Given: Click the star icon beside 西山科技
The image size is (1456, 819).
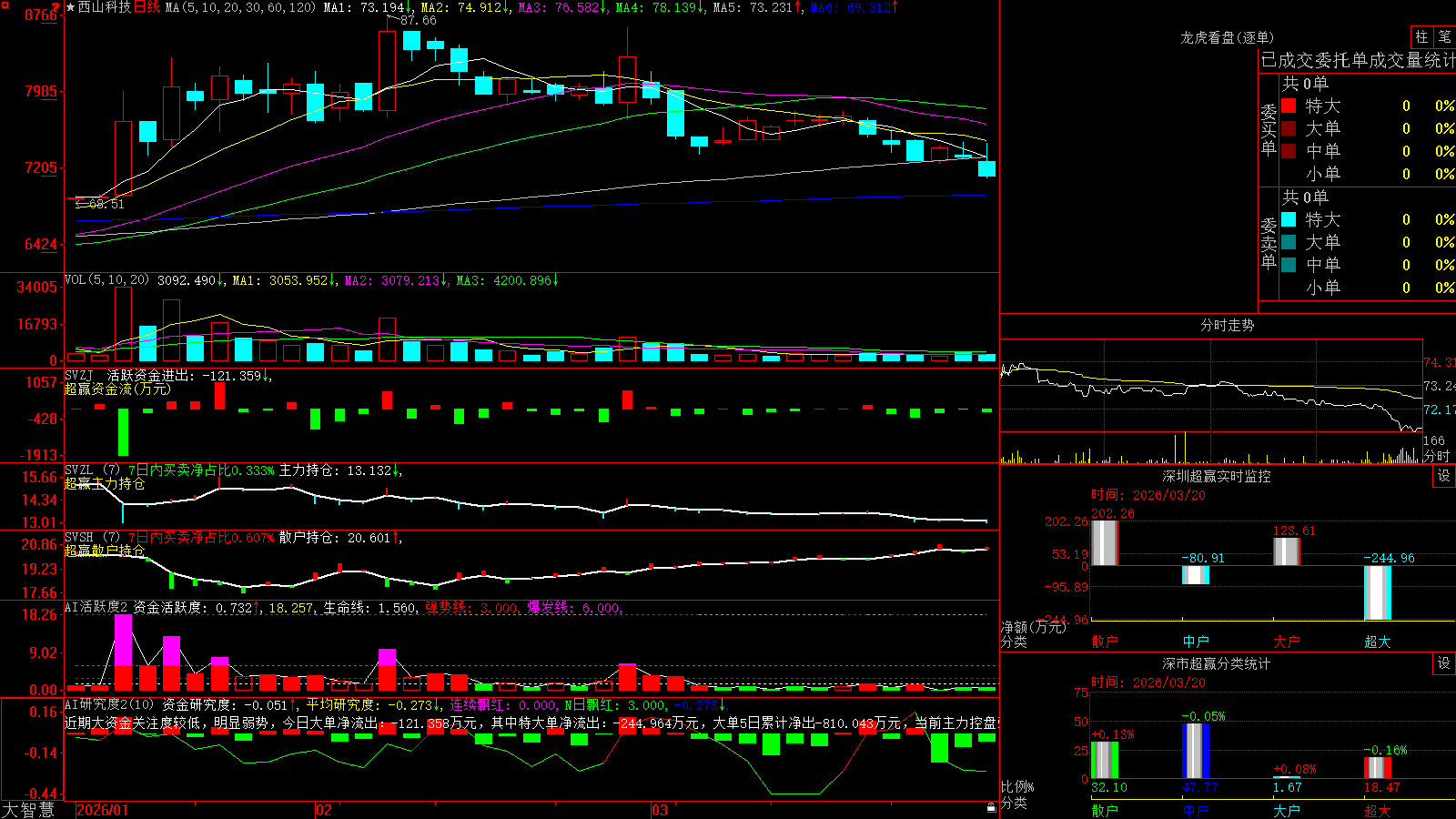Looking at the screenshot, I should coord(70,7).
